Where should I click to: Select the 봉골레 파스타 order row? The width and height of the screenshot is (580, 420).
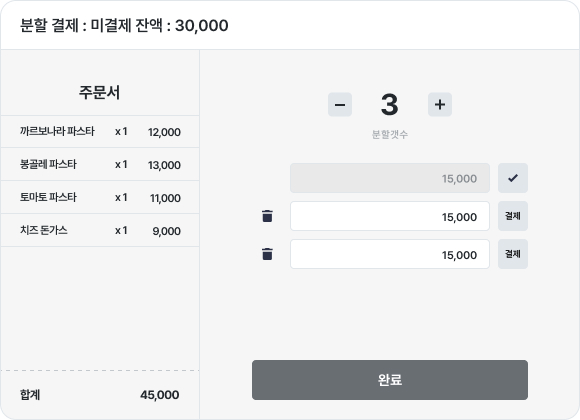[x=100, y=165]
